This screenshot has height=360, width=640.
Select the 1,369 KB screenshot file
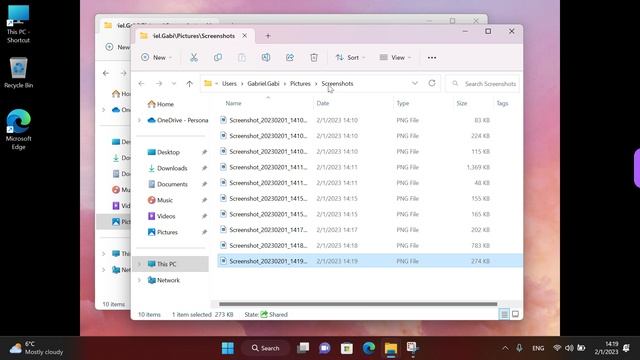click(370, 167)
